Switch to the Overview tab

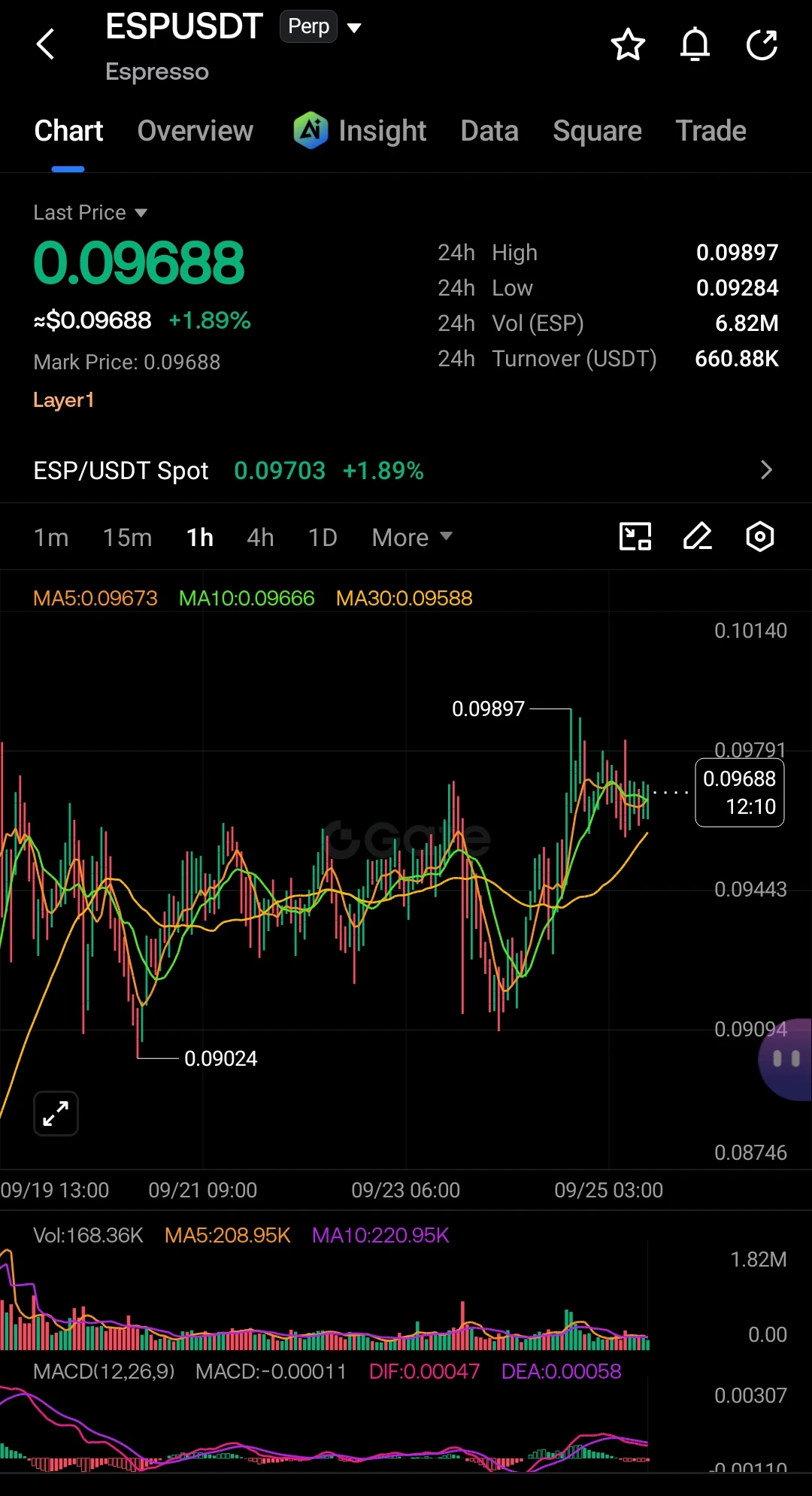tap(195, 131)
